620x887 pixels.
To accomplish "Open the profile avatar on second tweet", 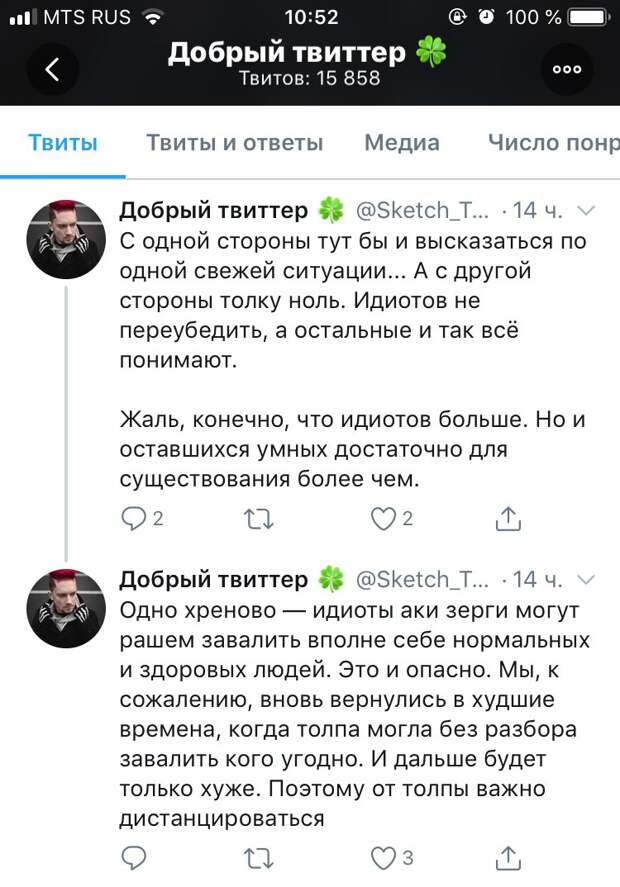I will 66,608.
